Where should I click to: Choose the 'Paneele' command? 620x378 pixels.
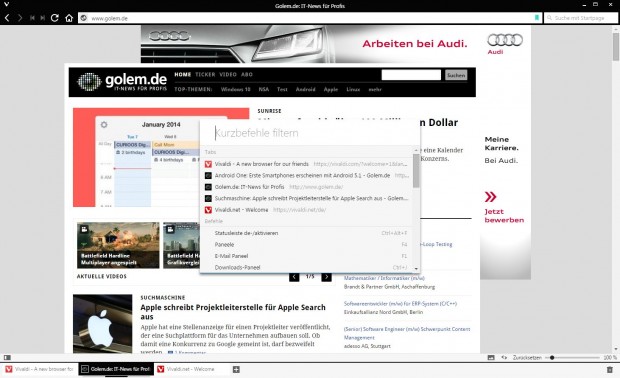pyautogui.click(x=307, y=244)
